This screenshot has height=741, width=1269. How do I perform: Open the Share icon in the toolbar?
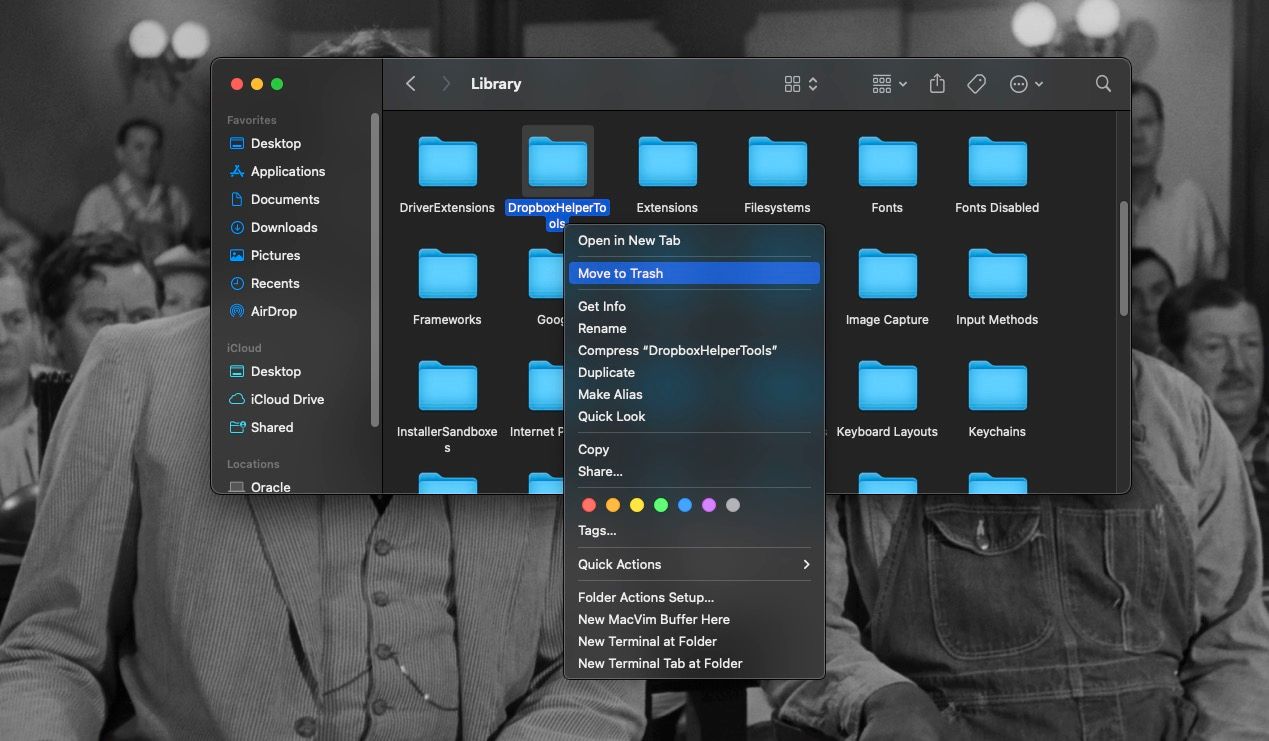[936, 84]
